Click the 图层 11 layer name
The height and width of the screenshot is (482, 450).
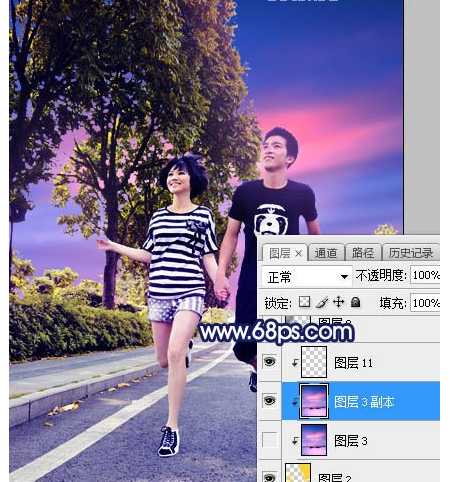coord(353,363)
